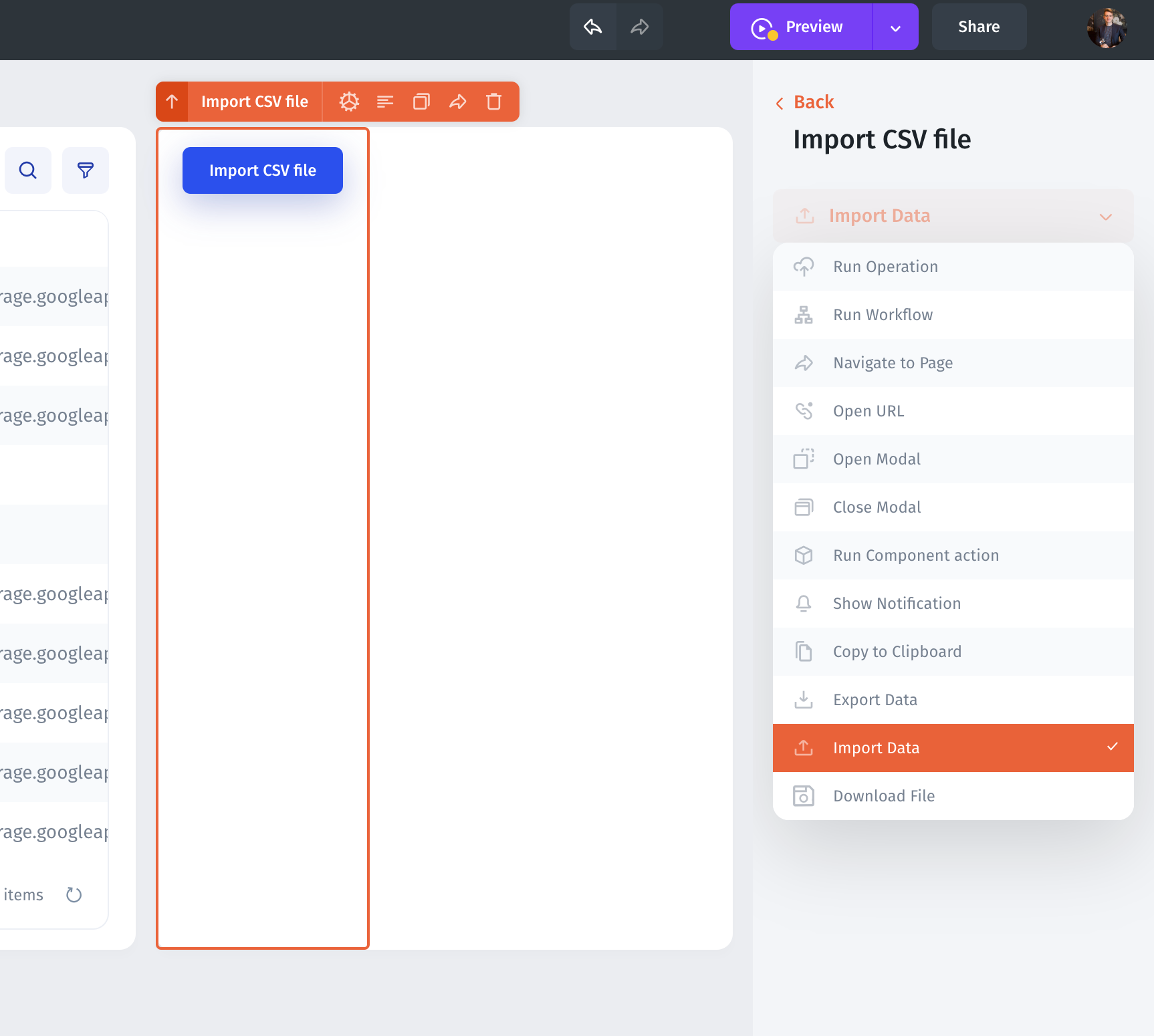Select the highlighted Import Data option
Screen dimensions: 1154x1036
pyautogui.click(x=953, y=748)
